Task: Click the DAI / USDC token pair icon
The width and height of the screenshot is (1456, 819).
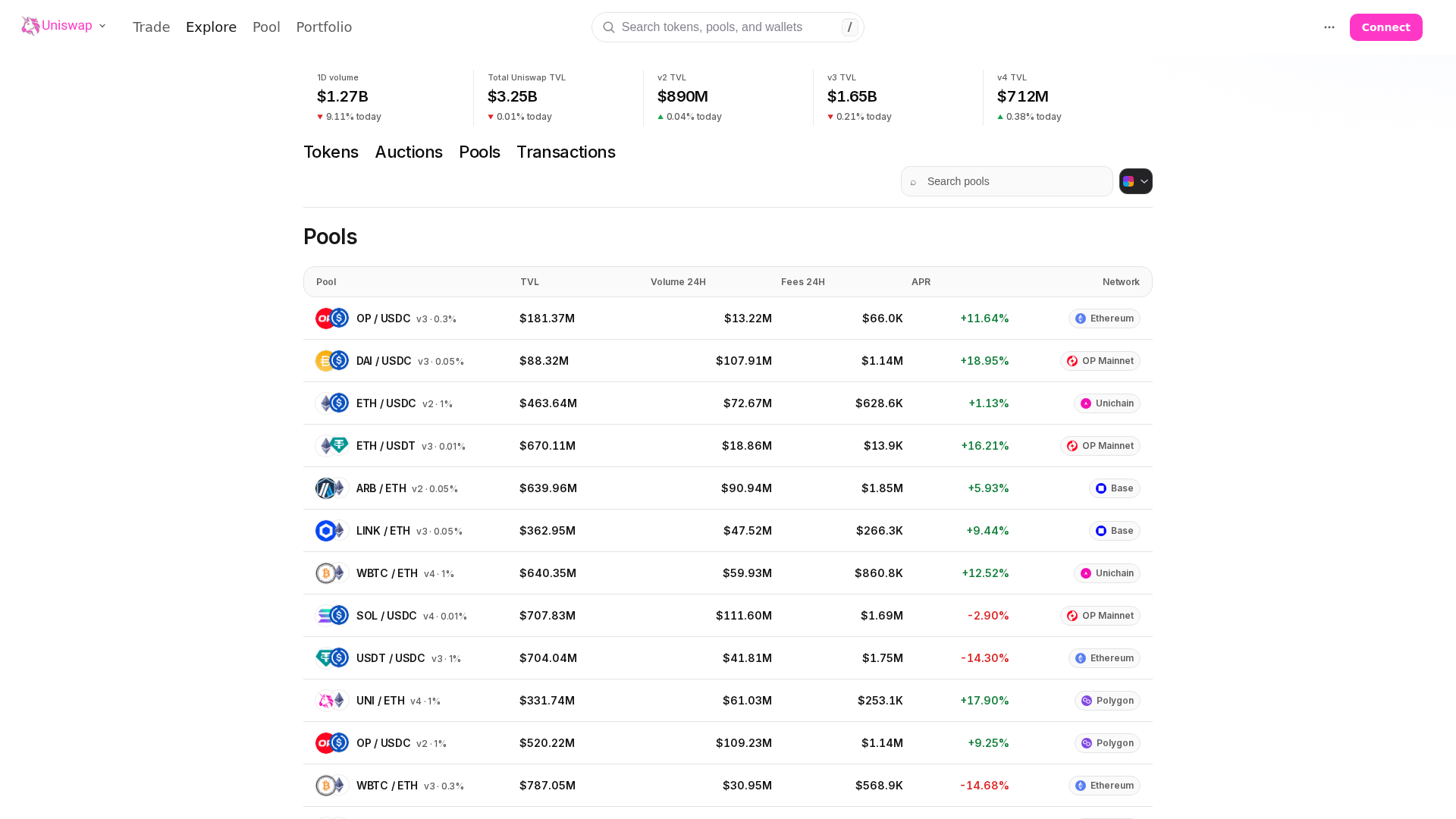Action: point(332,361)
